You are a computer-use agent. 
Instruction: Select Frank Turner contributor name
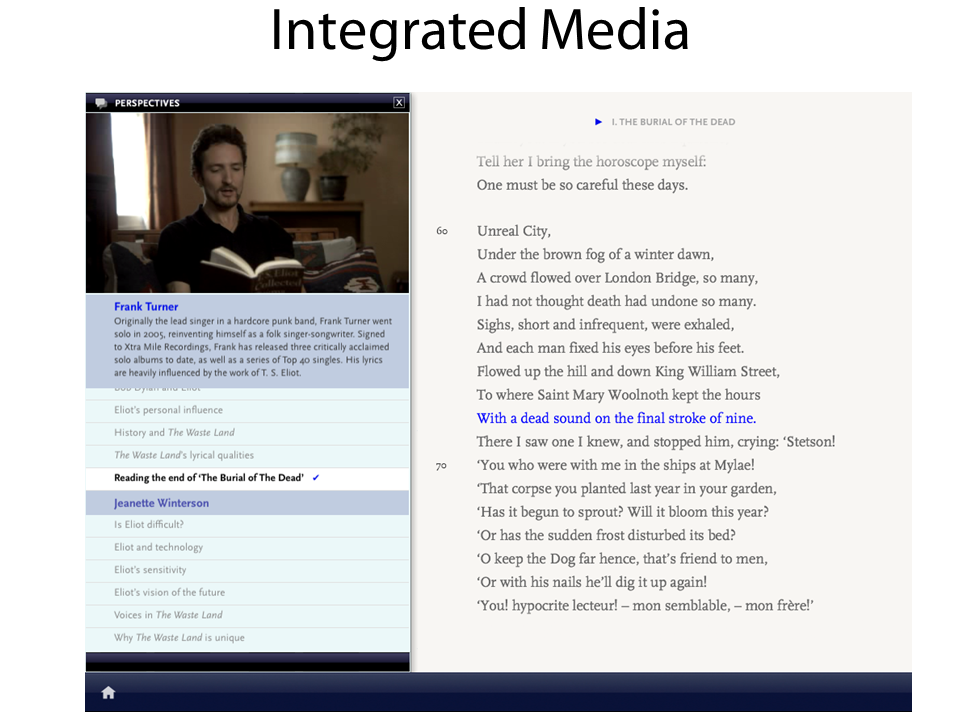(x=146, y=307)
